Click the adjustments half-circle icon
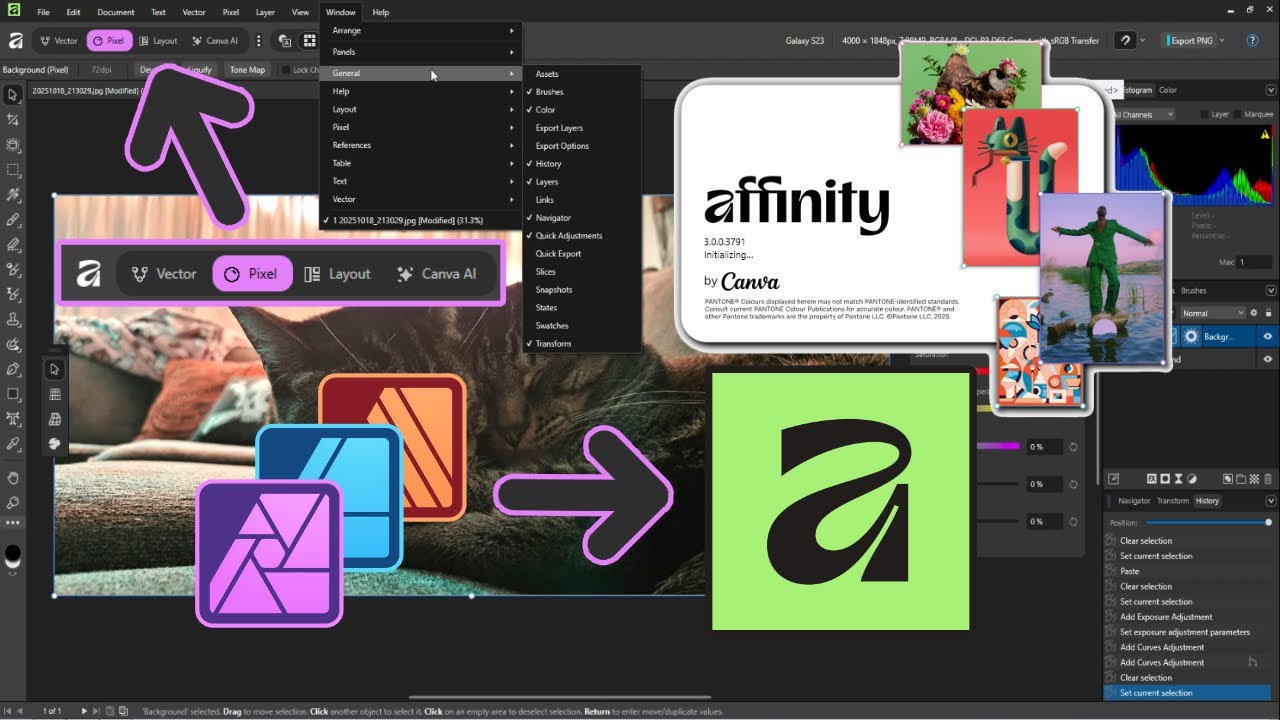The height and width of the screenshot is (720, 1280). coord(1192,479)
